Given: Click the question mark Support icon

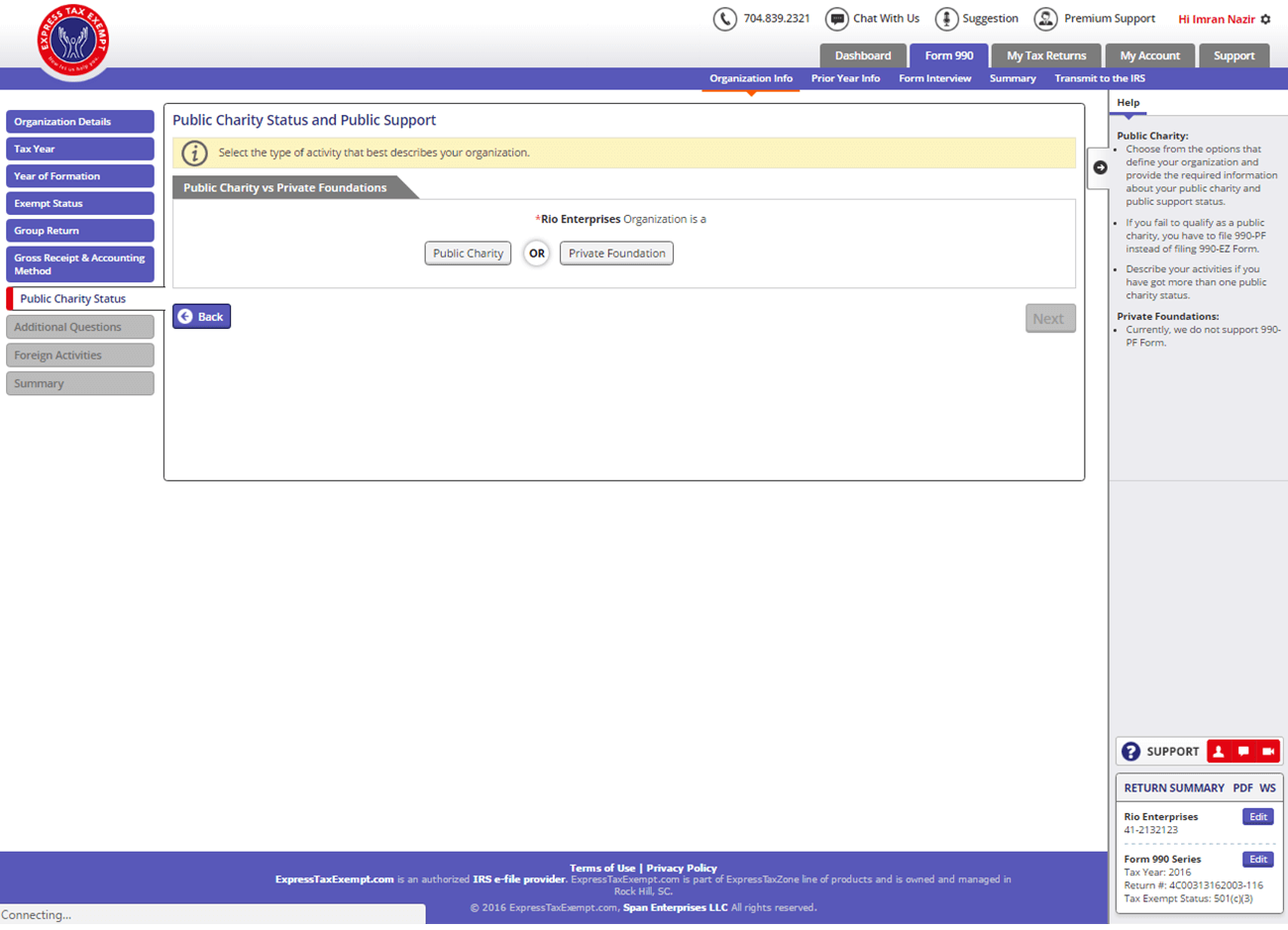Looking at the screenshot, I should point(1130,752).
